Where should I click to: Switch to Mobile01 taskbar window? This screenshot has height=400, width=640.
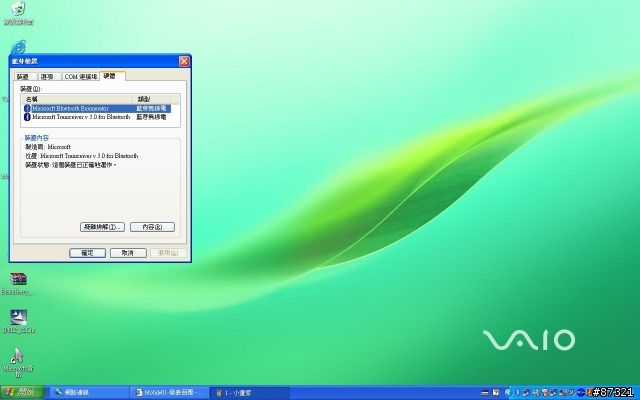point(170,393)
